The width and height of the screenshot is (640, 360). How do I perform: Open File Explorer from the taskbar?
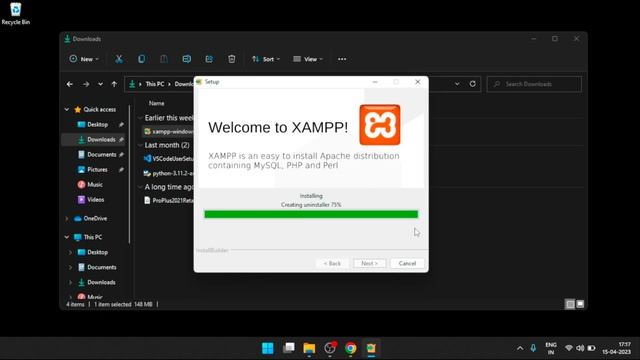pos(309,348)
